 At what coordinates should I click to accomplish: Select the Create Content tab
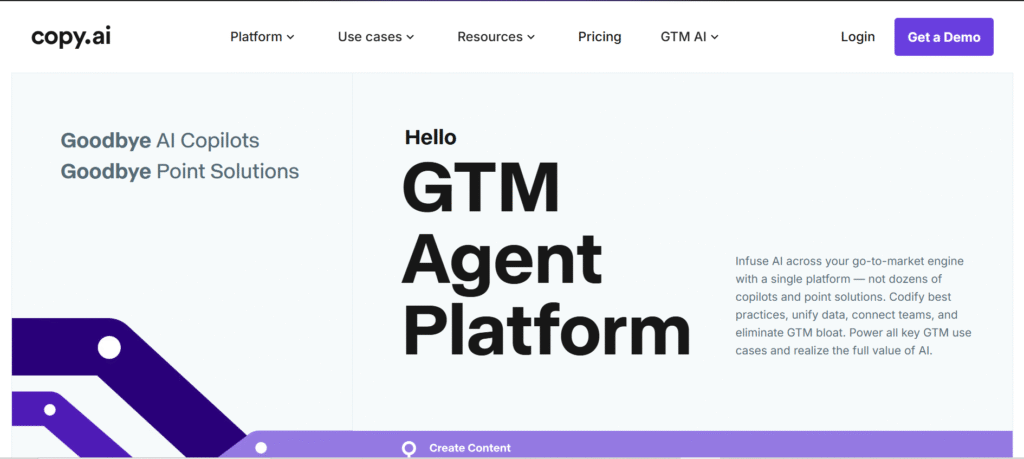(470, 448)
